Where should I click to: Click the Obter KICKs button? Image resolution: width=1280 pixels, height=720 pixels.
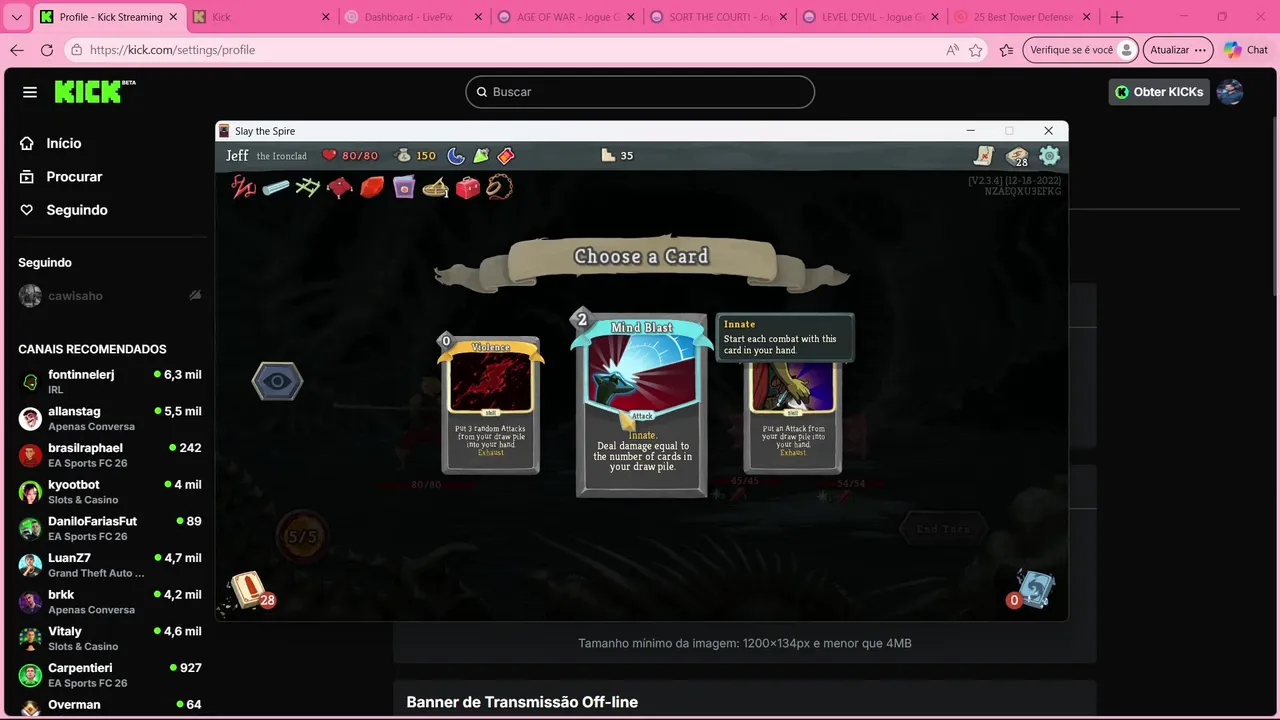click(1159, 92)
